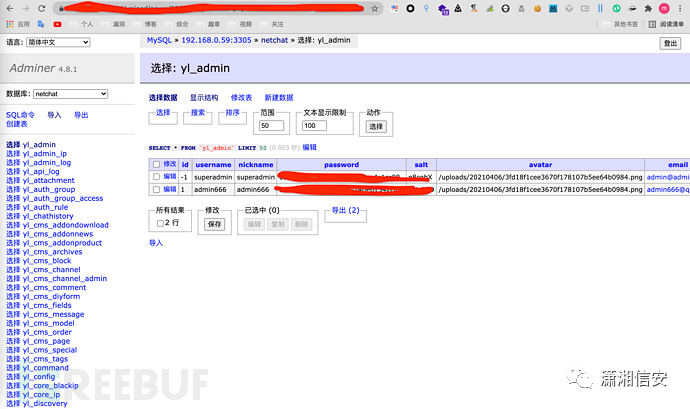Enable the 所有结果 2 行 checkbox
The image size is (690, 409).
click(160, 223)
